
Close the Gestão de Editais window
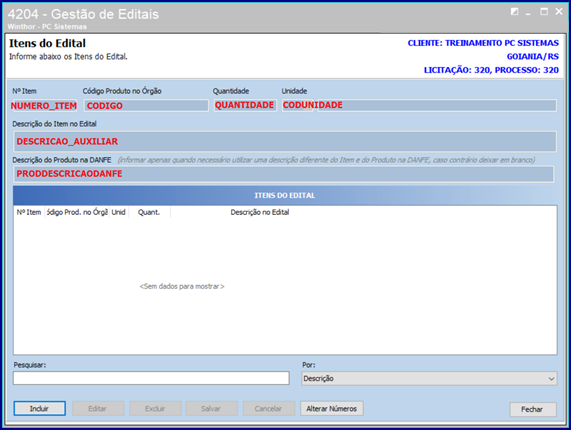click(x=559, y=12)
